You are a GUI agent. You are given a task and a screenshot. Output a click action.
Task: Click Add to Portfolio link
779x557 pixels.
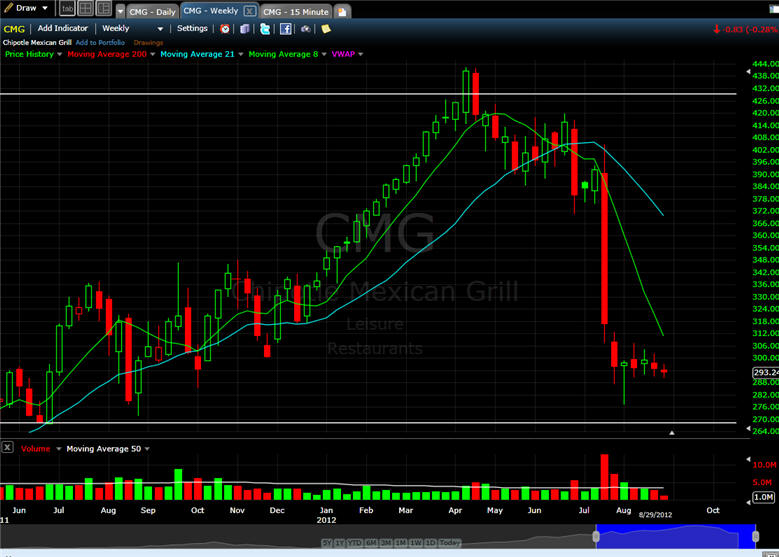pyautogui.click(x=100, y=43)
